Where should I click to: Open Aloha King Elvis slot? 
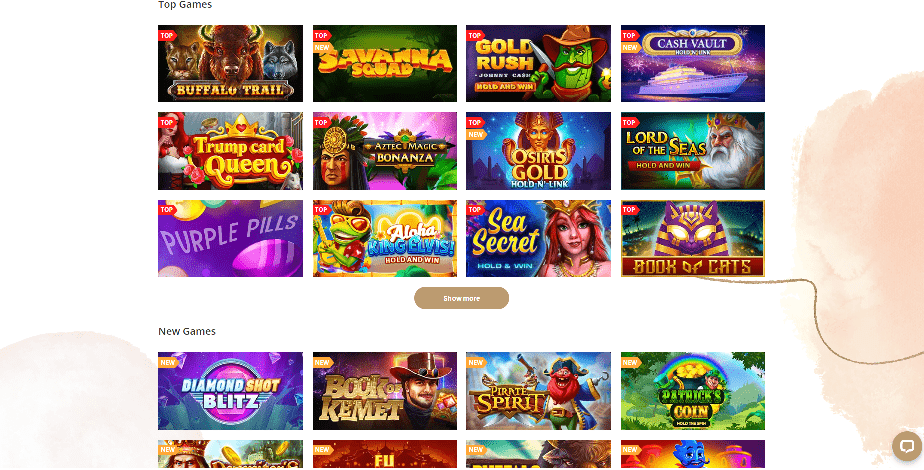point(385,239)
